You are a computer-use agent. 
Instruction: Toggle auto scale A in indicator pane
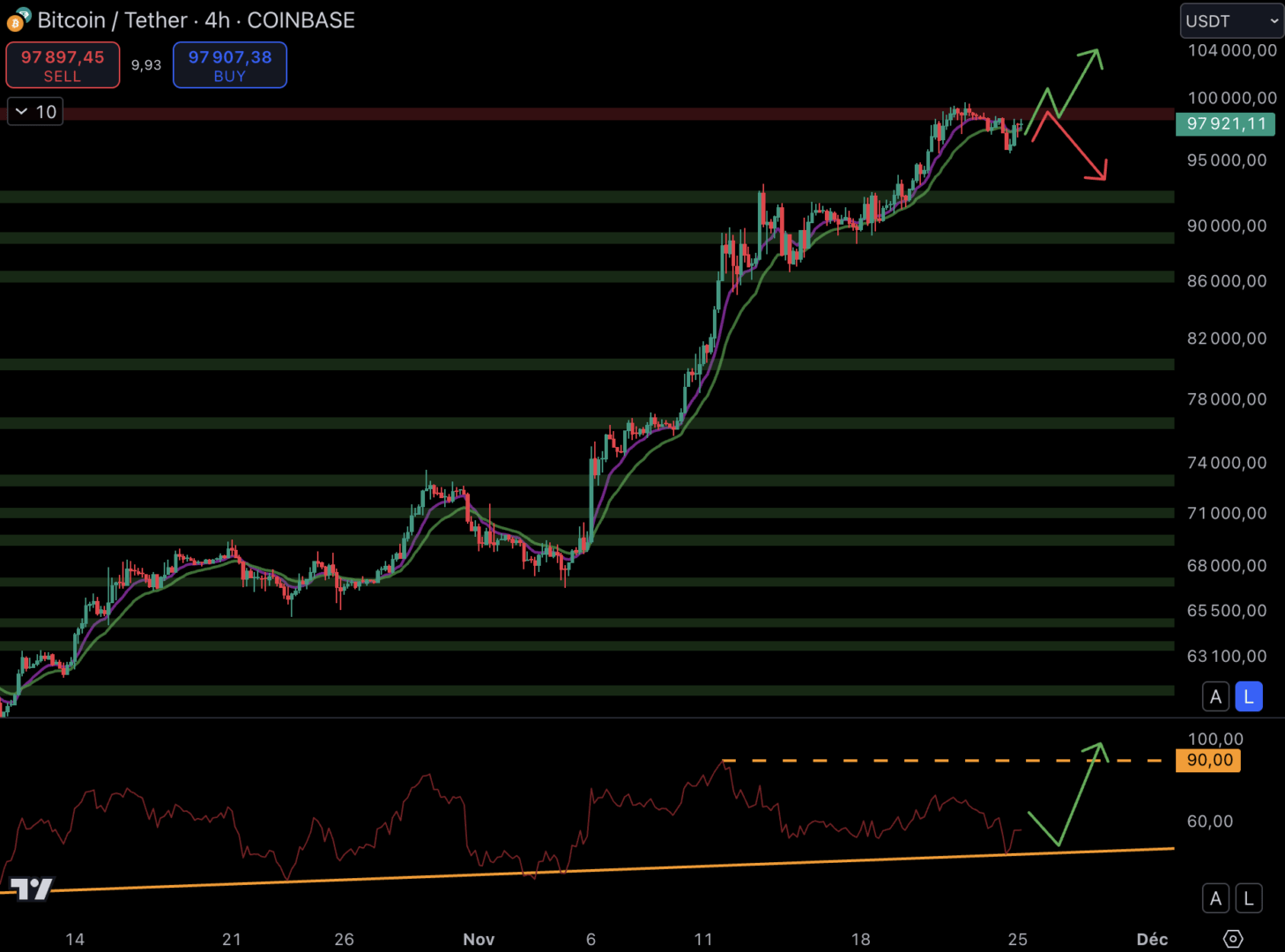click(1215, 898)
